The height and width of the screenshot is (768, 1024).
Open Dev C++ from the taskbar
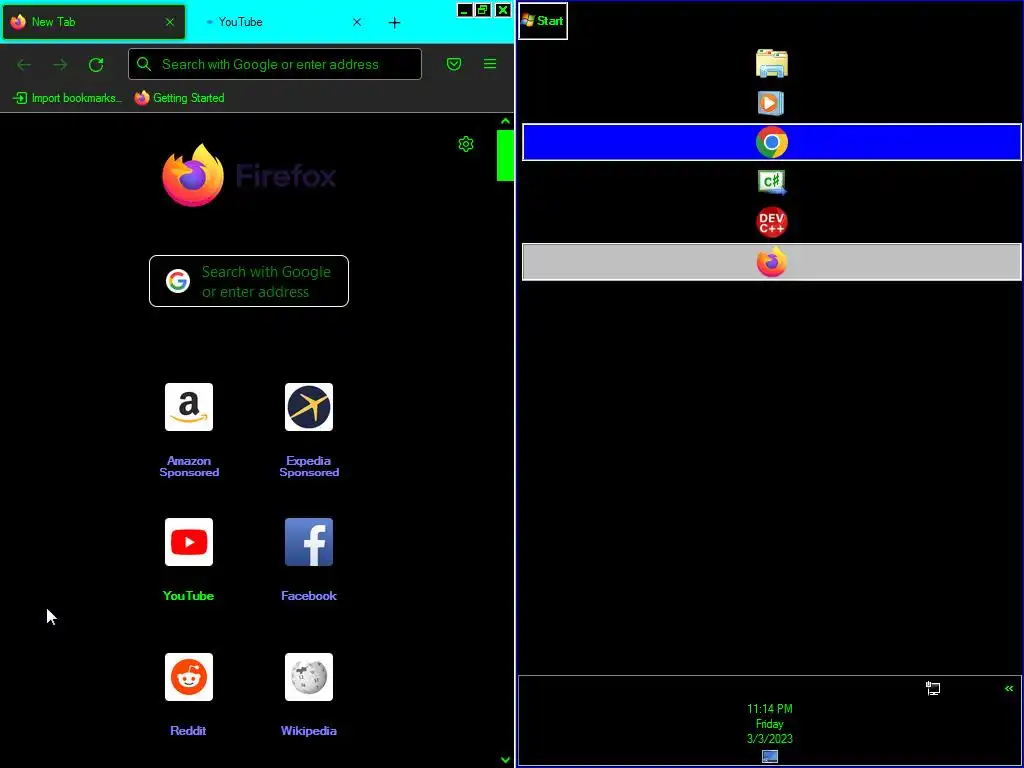pos(771,222)
